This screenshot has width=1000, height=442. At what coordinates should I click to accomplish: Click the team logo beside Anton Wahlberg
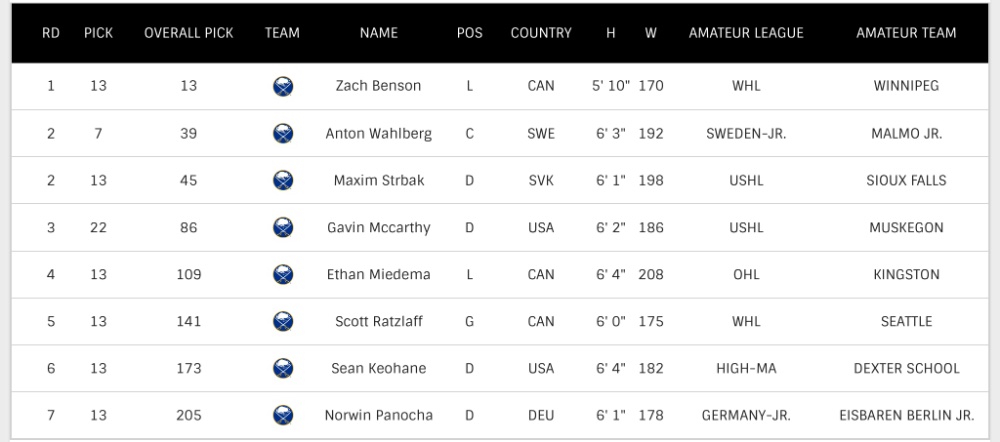click(283, 133)
